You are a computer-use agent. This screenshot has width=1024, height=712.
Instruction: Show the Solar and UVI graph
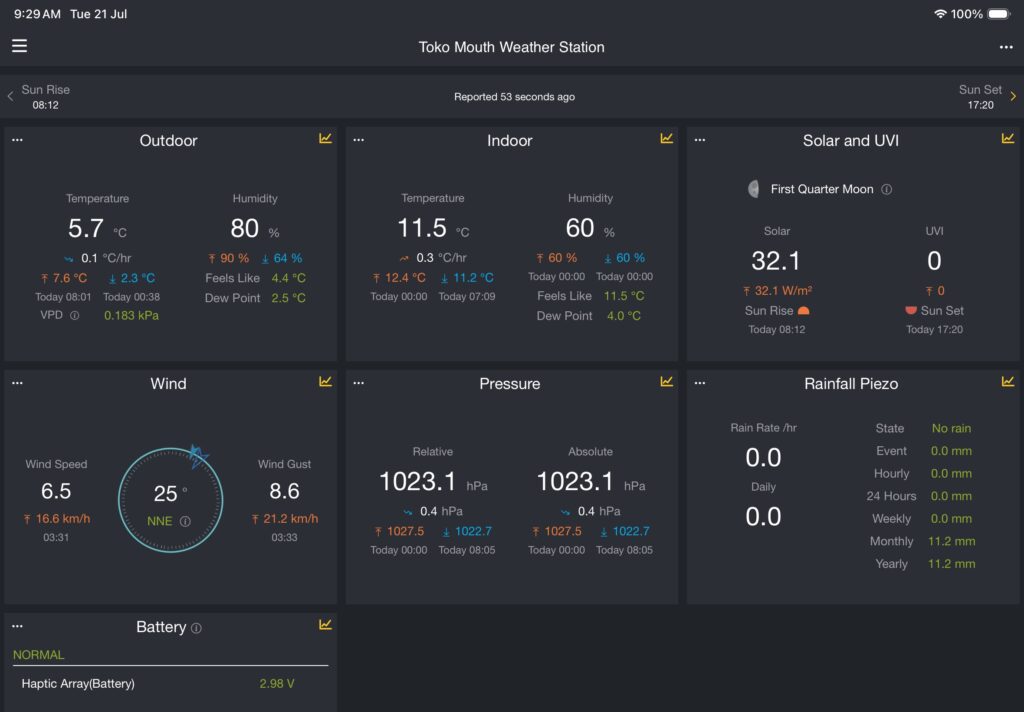[1008, 138]
